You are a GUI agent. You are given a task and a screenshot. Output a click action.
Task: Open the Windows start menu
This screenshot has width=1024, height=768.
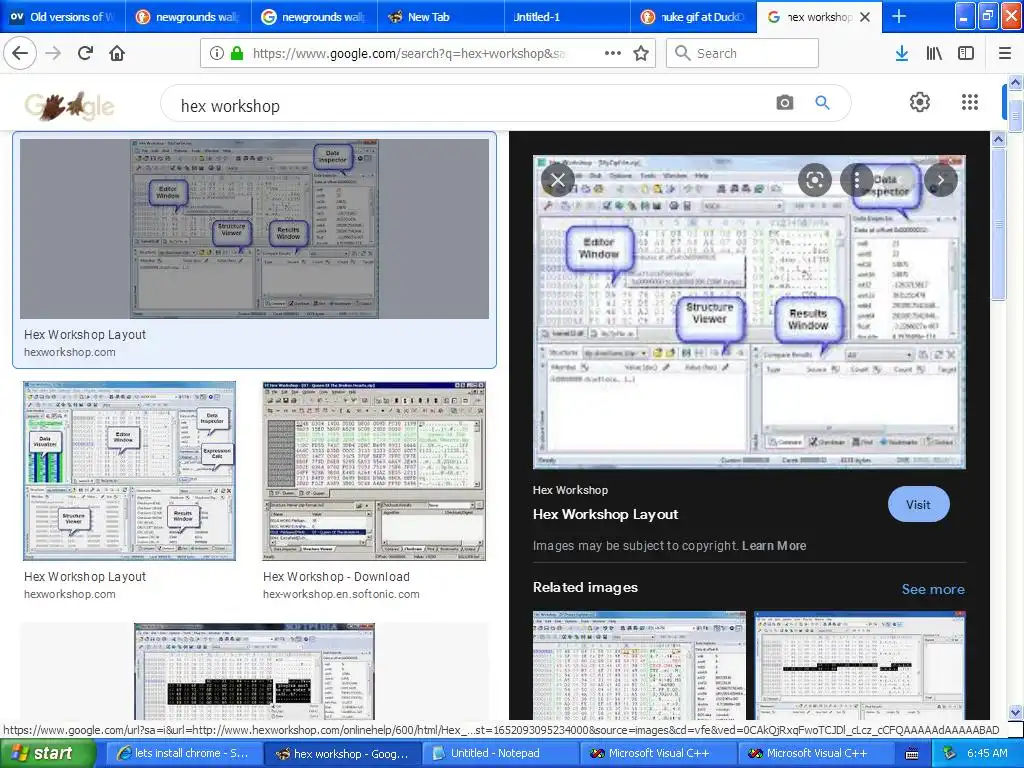coord(46,753)
